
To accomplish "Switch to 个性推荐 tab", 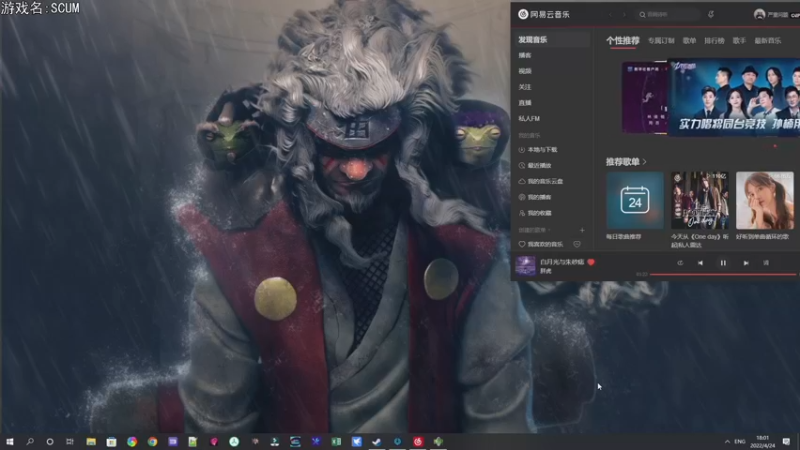I will pyautogui.click(x=622, y=40).
